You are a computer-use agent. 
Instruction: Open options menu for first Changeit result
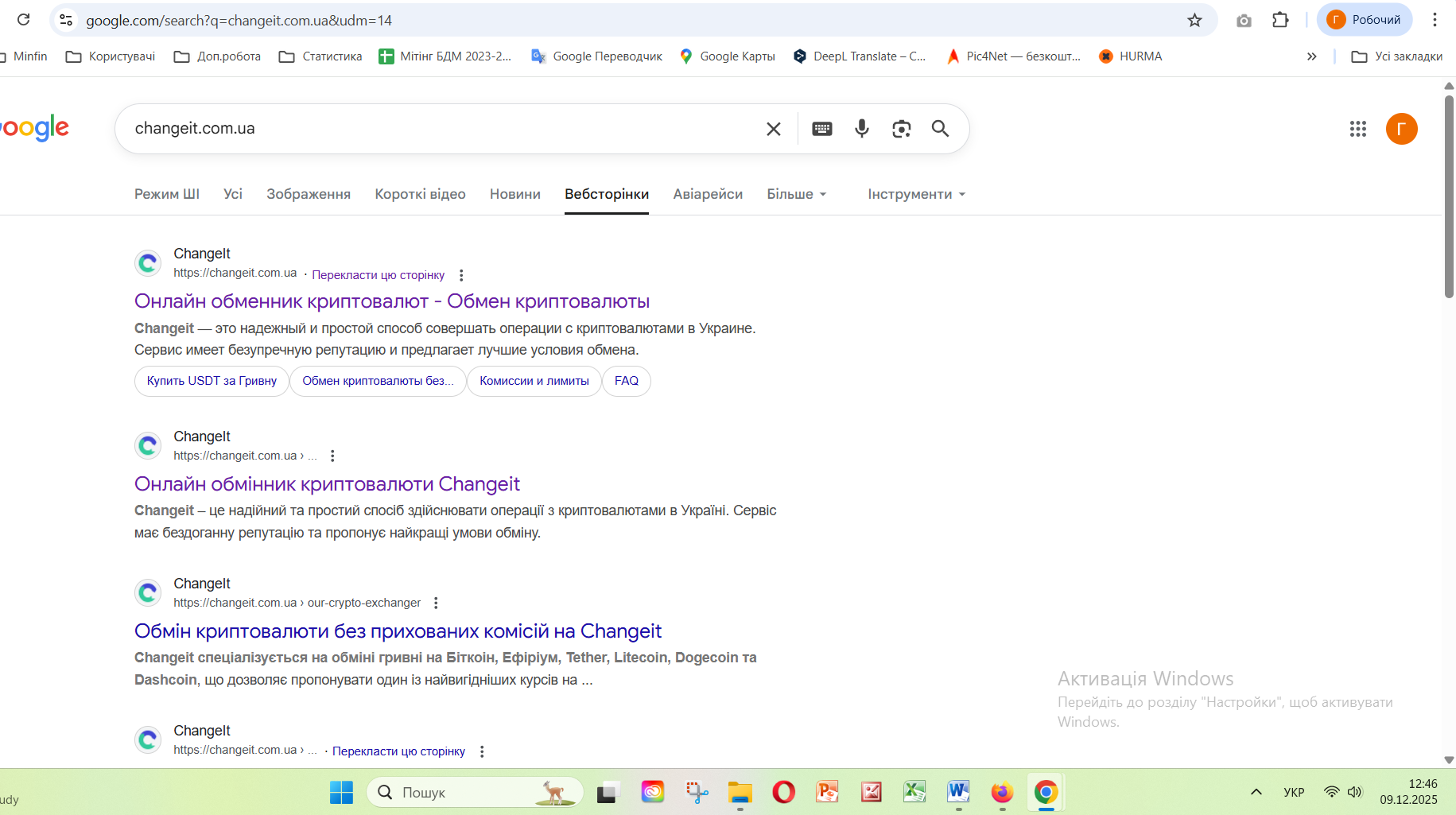click(x=461, y=275)
